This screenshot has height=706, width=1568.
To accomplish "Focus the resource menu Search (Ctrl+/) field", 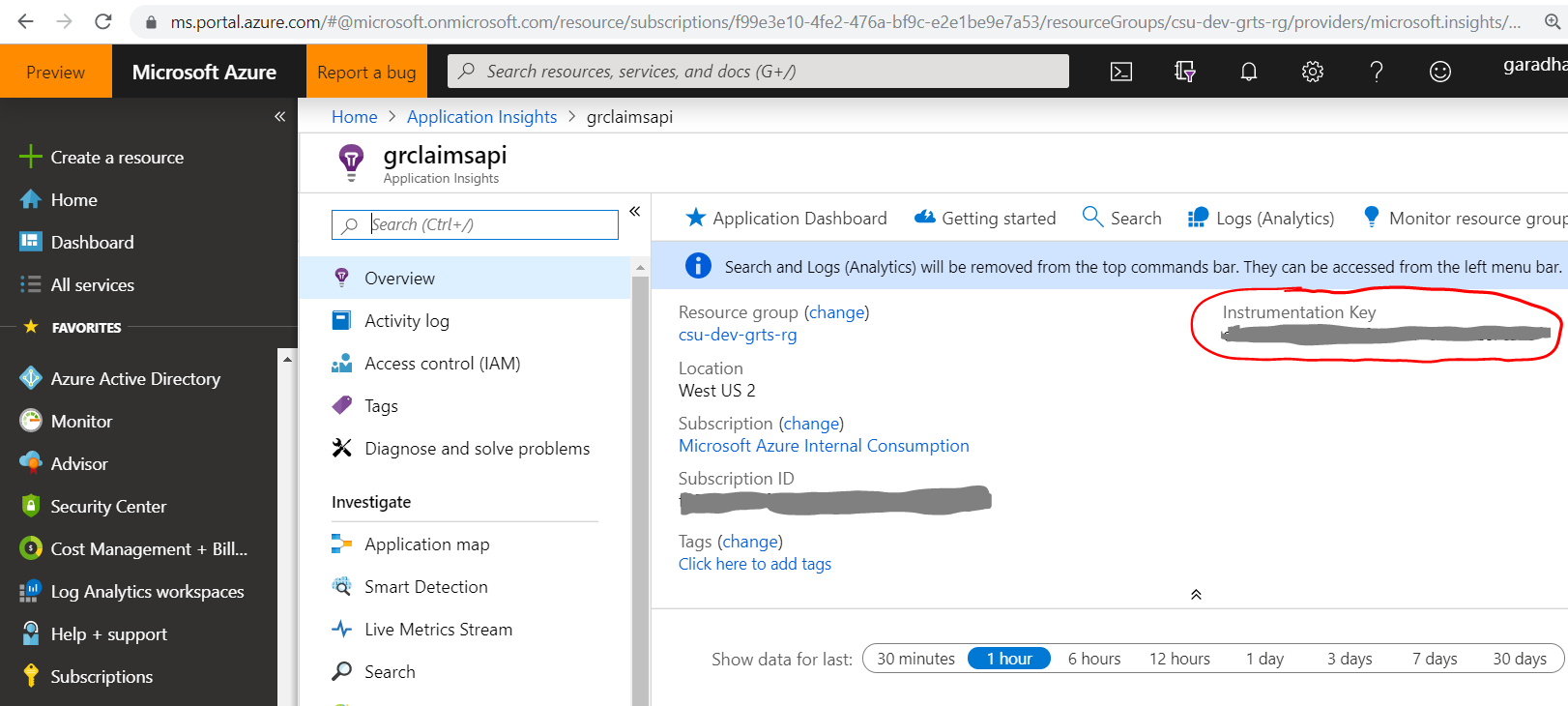I will [x=475, y=224].
